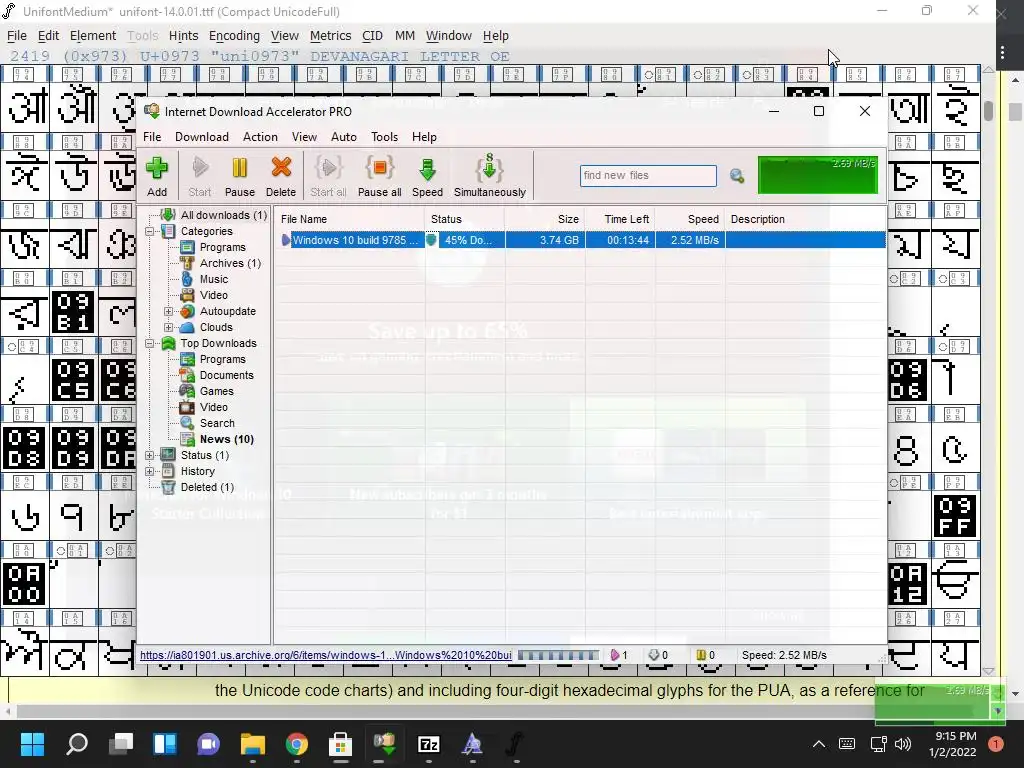Image resolution: width=1024 pixels, height=768 pixels.
Task: Open Google Chrome from taskbar
Action: click(x=296, y=744)
